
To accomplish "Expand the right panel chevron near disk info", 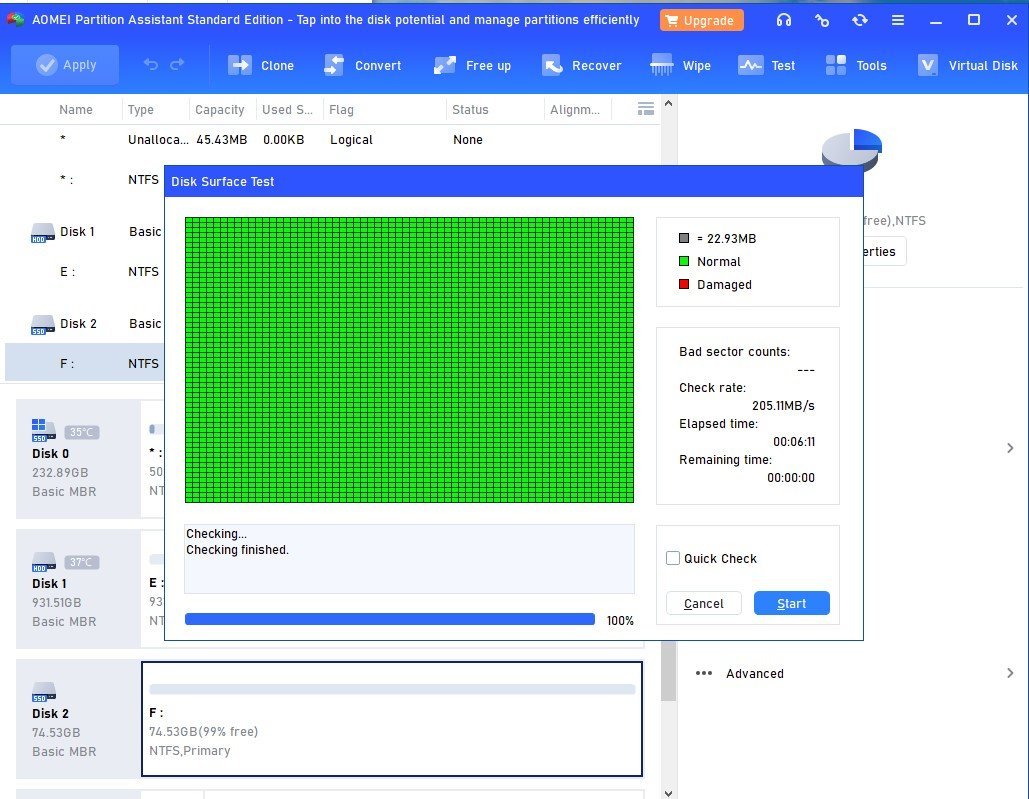I will (1010, 448).
